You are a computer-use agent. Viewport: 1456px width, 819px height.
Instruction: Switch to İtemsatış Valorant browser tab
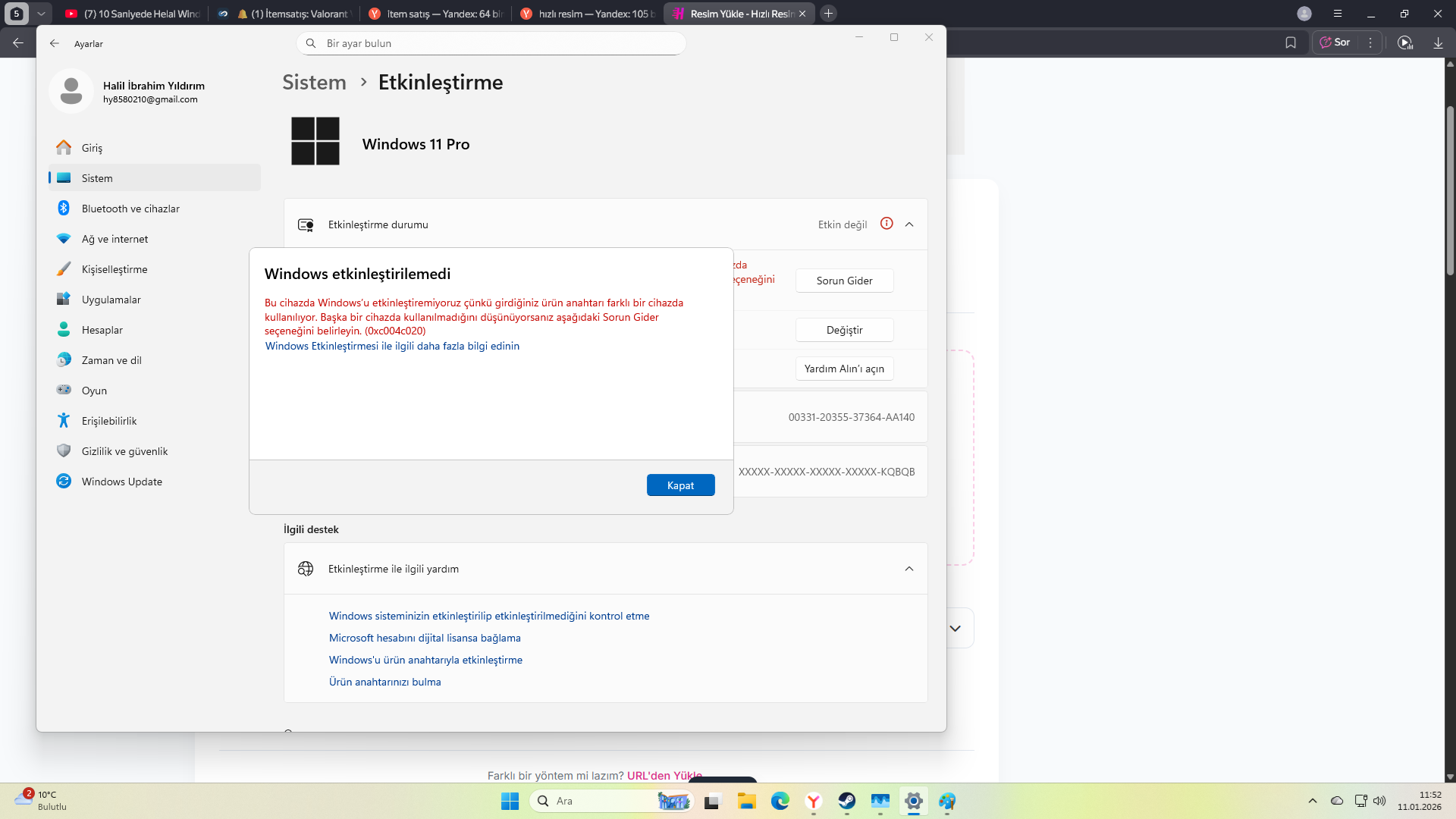(284, 14)
